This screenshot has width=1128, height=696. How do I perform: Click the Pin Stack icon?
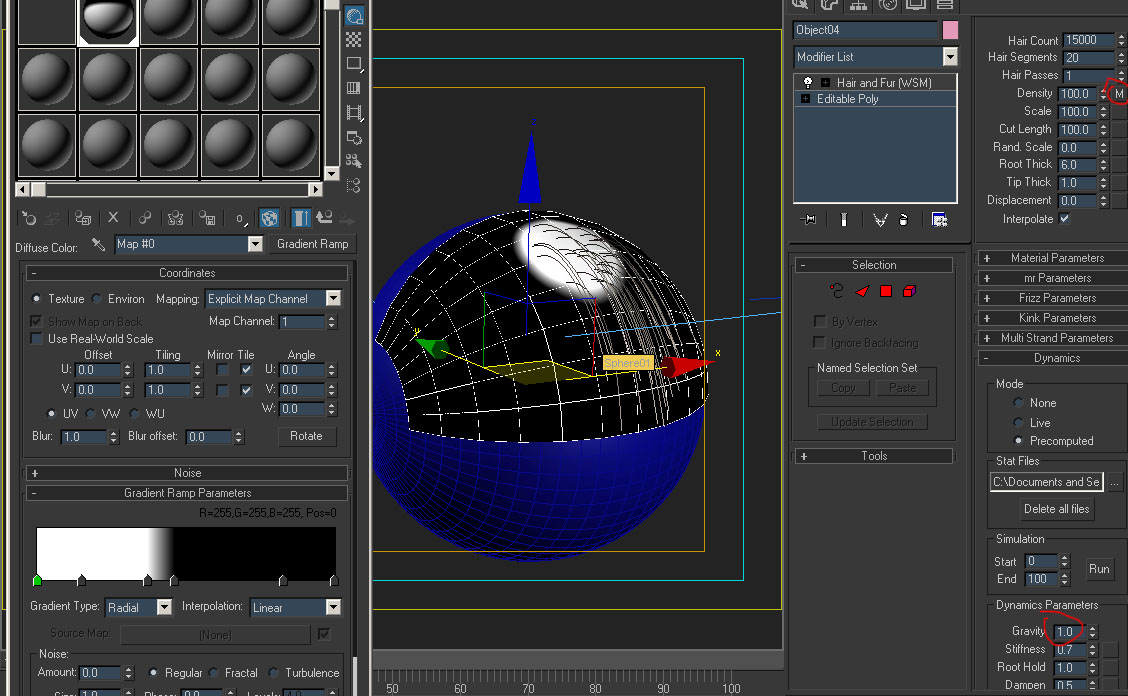(809, 220)
